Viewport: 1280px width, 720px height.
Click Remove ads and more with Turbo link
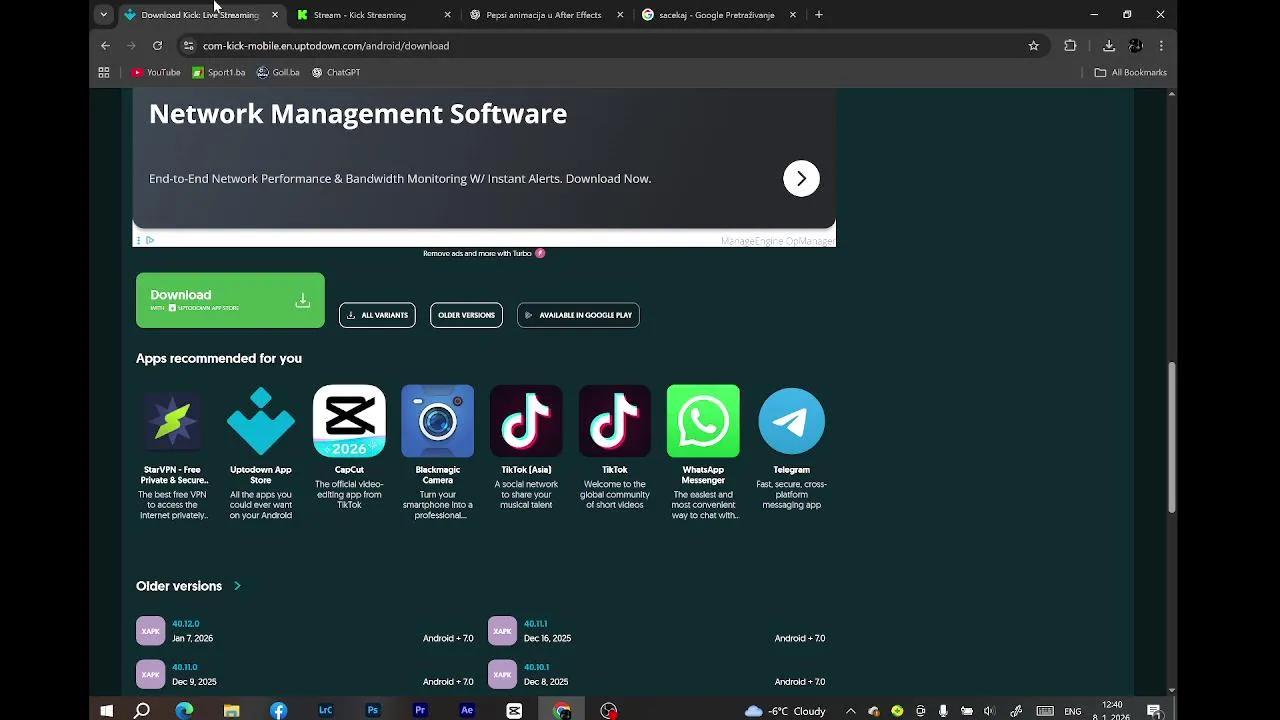(x=484, y=253)
